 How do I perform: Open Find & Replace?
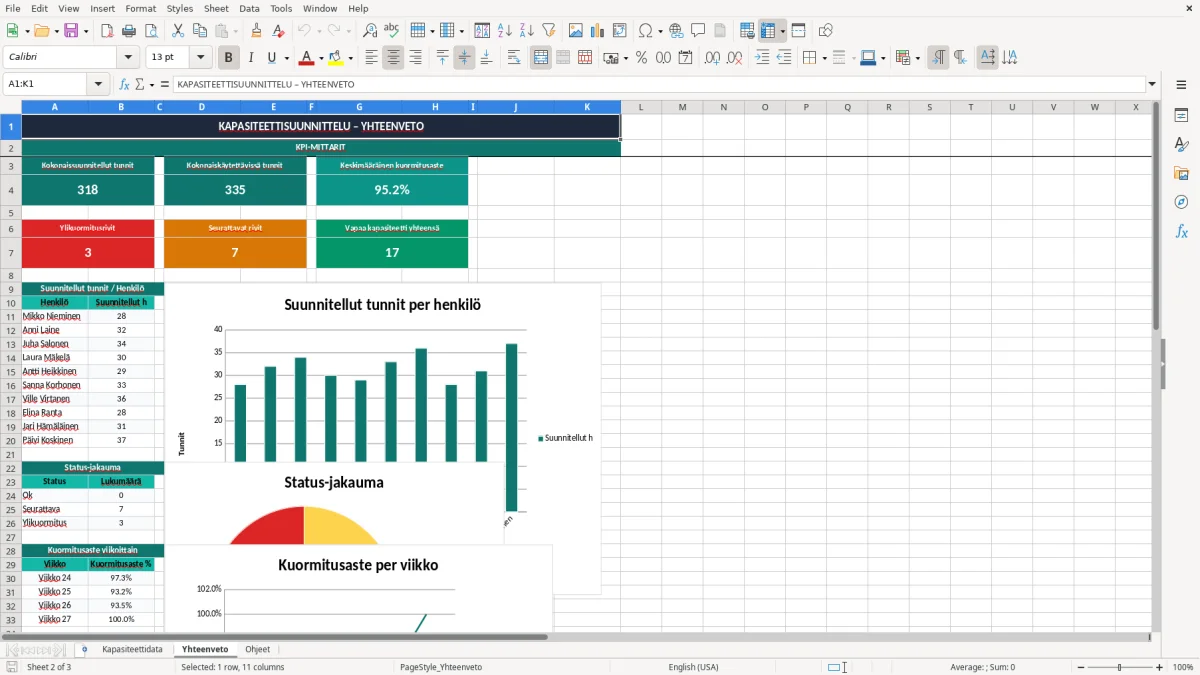point(370,31)
